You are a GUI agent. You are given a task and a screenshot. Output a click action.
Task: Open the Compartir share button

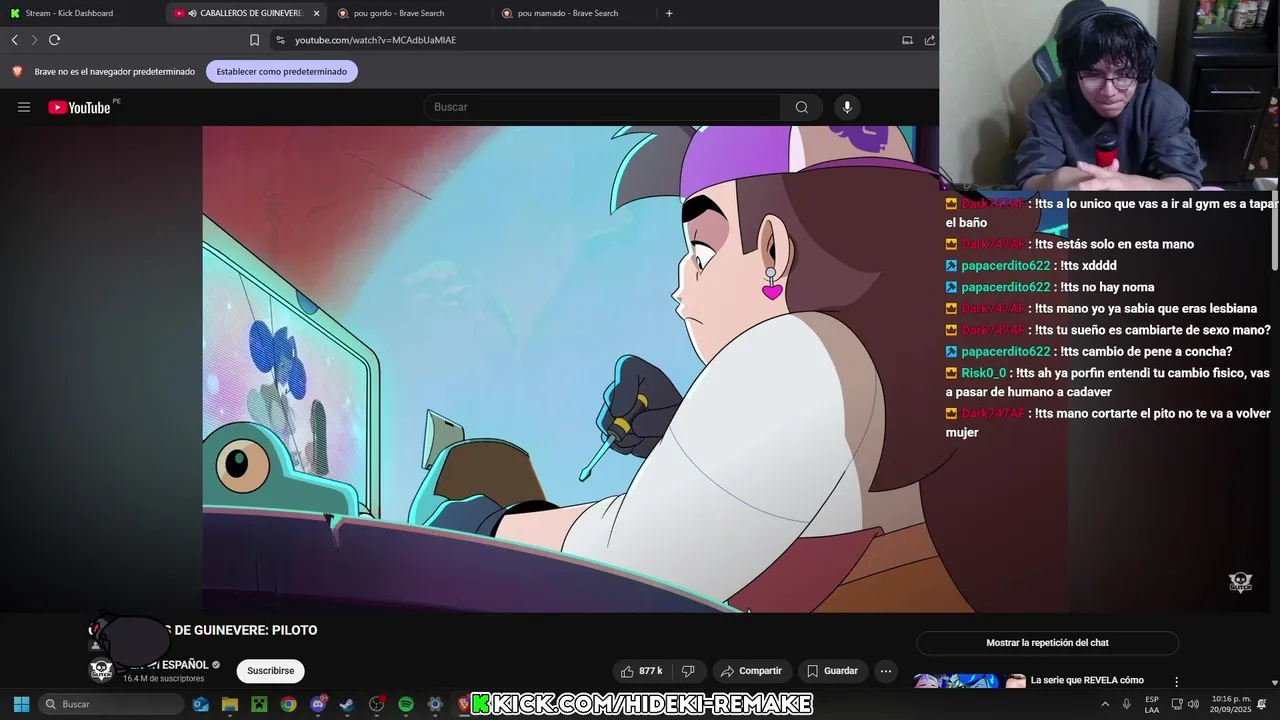751,671
